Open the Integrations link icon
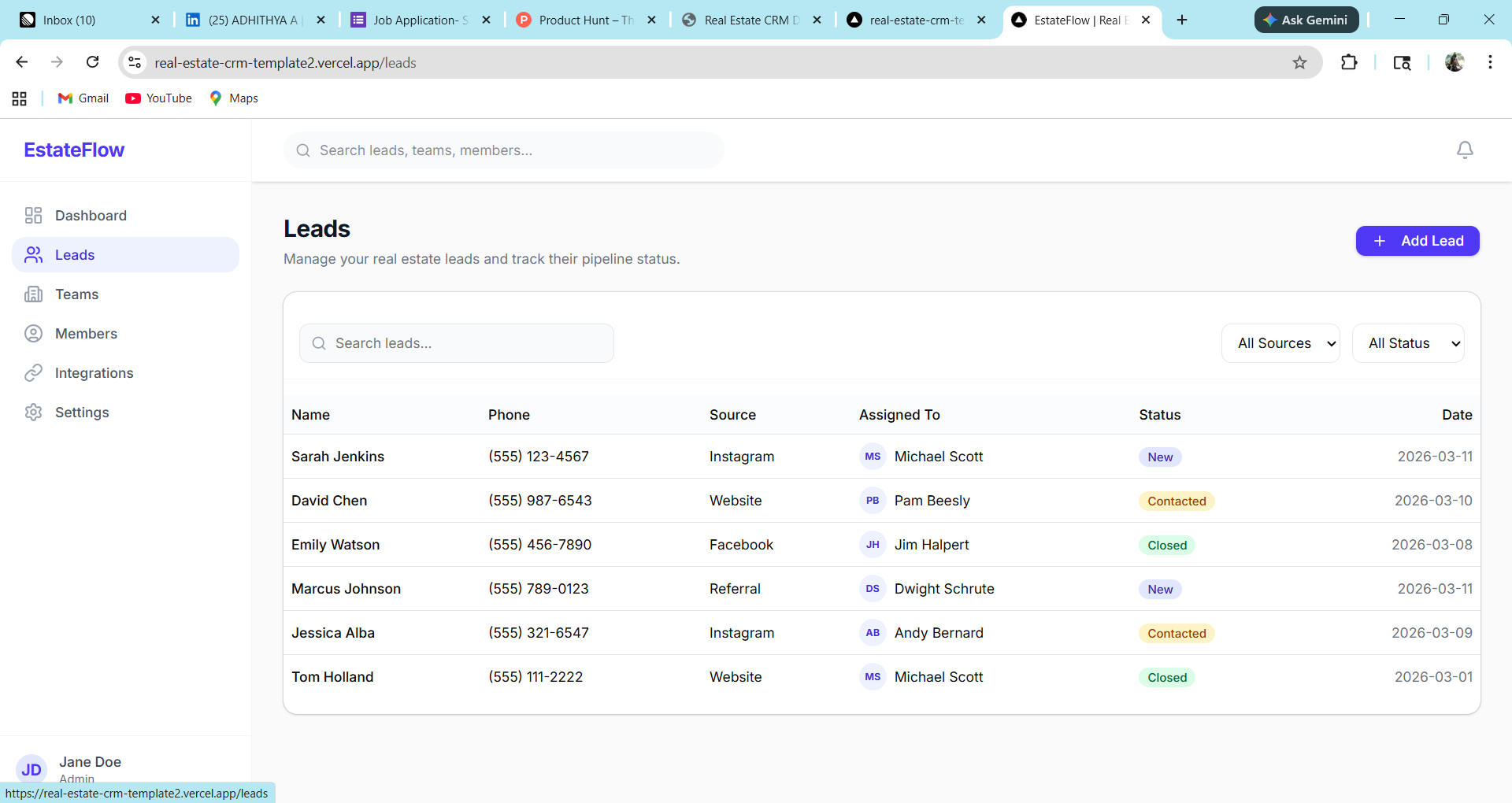The width and height of the screenshot is (1512, 803). click(x=32, y=372)
